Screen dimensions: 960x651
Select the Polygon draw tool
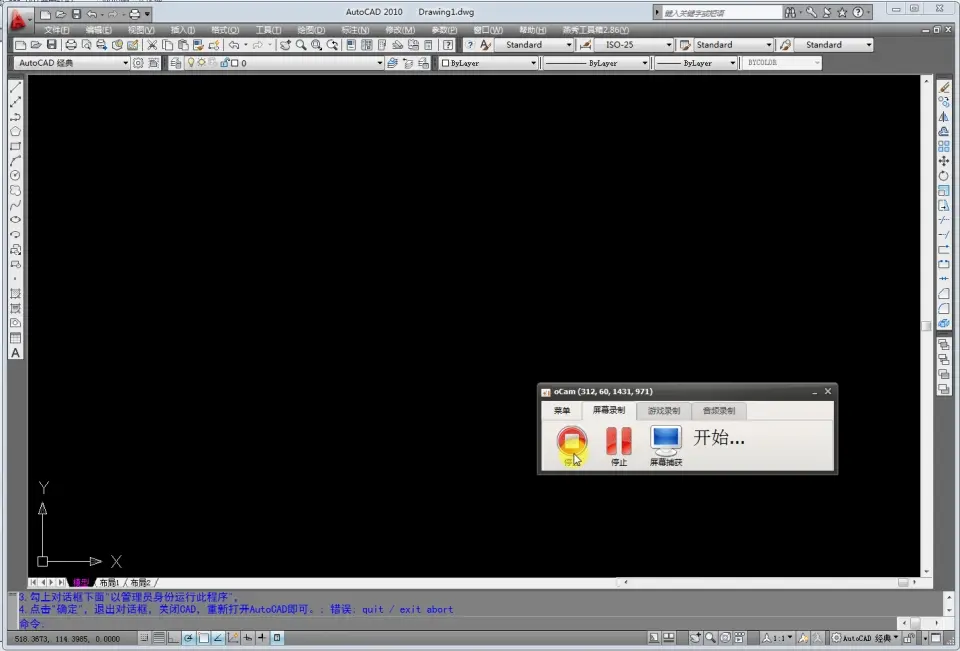[x=16, y=131]
